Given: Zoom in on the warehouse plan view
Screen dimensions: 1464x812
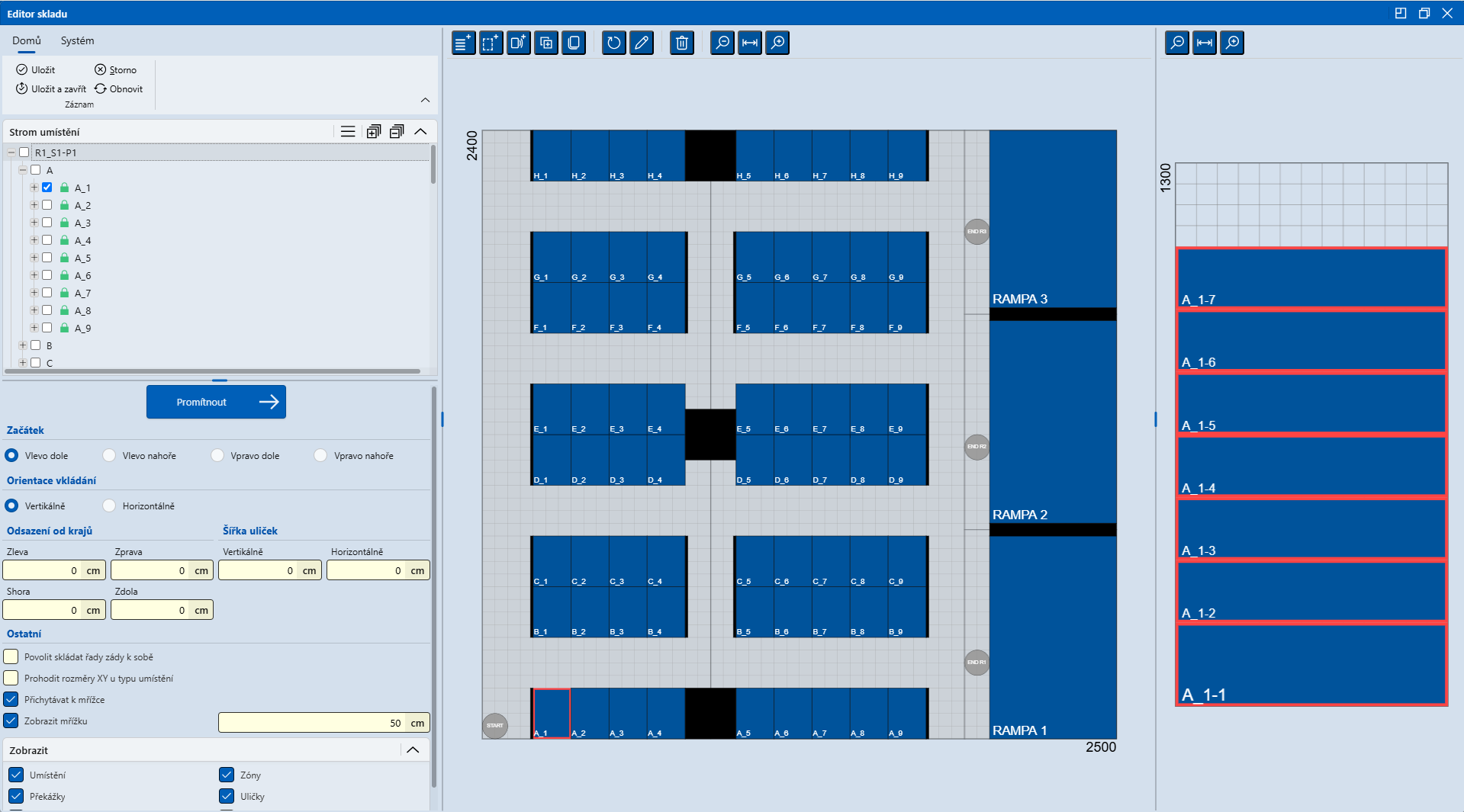Looking at the screenshot, I should tap(777, 43).
